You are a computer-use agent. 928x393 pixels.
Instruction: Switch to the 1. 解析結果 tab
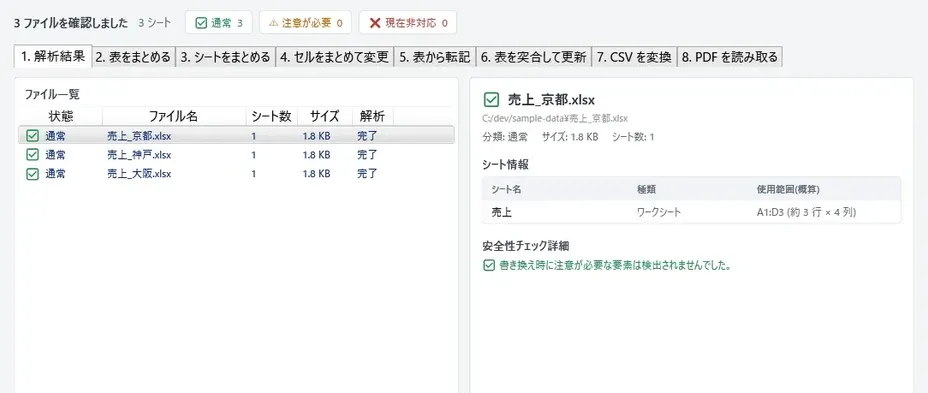(53, 56)
